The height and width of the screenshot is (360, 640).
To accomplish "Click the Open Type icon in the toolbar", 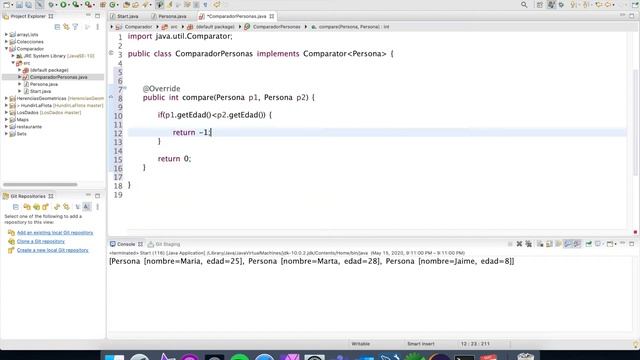I will (127, 5).
